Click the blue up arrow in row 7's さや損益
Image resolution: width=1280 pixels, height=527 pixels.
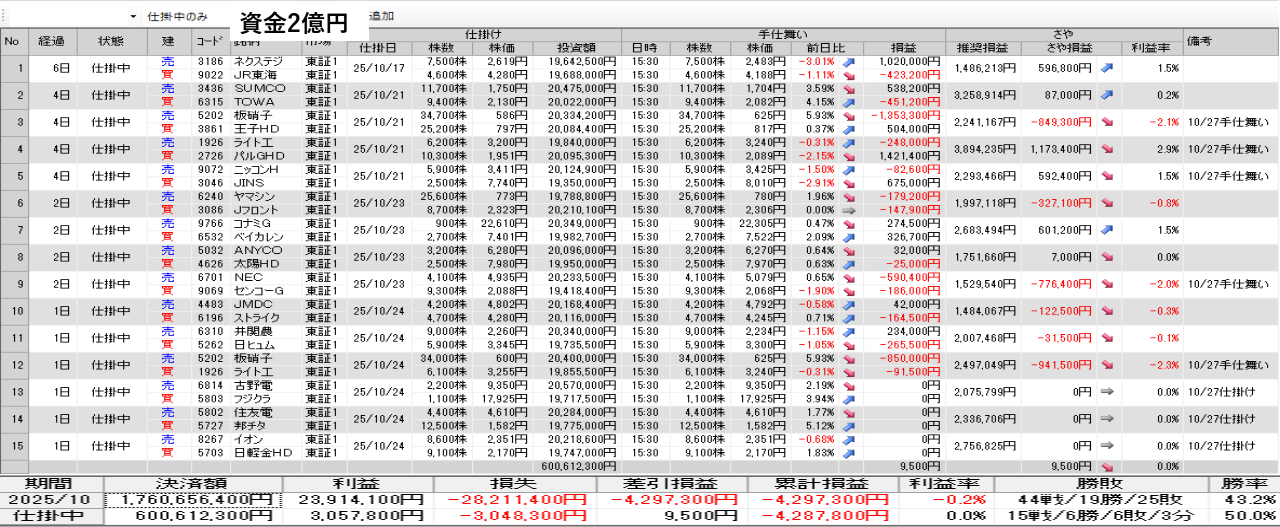(1107, 230)
